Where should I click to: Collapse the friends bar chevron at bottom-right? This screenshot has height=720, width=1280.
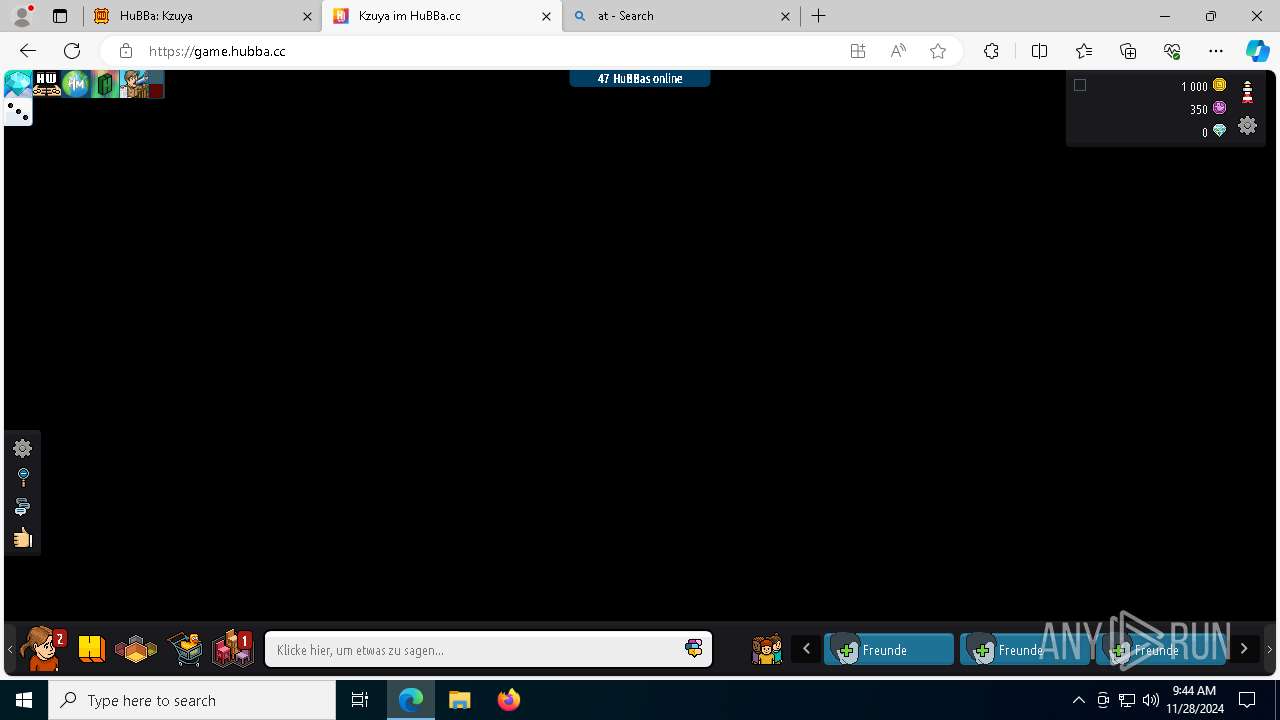tap(1269, 650)
